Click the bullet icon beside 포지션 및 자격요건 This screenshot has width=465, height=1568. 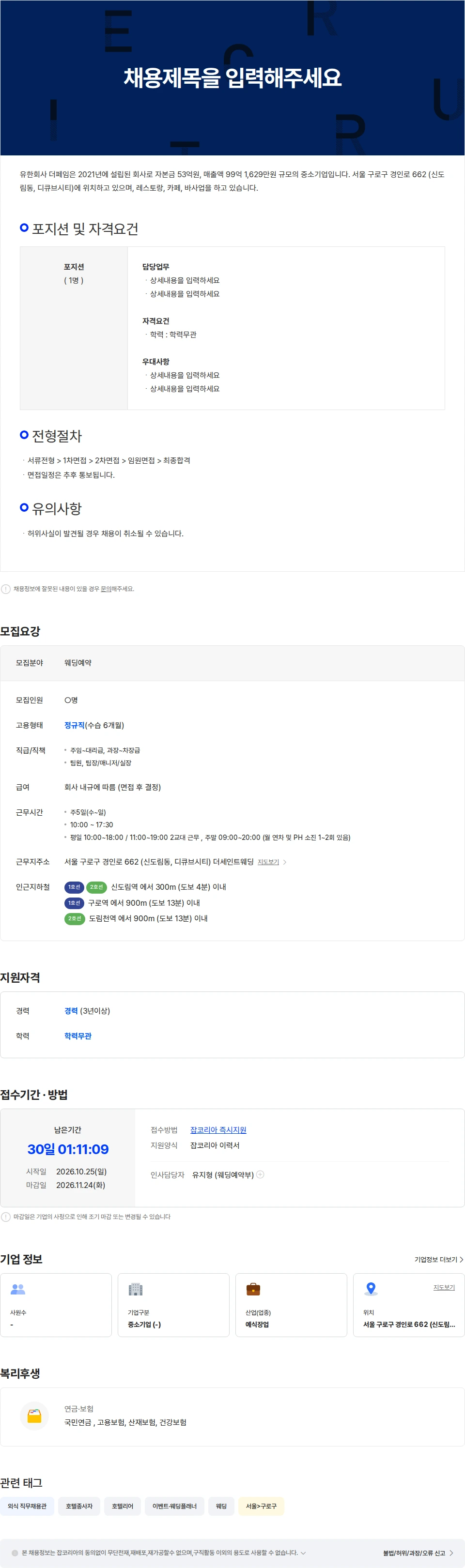point(24,228)
